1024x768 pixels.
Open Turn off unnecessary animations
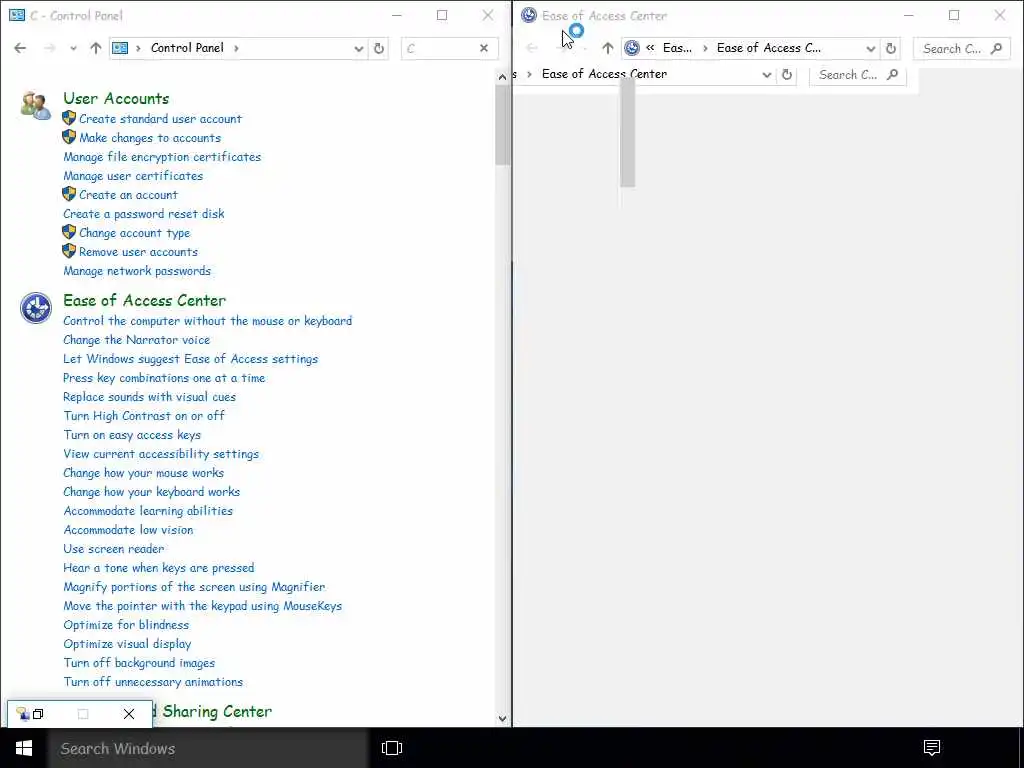click(153, 681)
